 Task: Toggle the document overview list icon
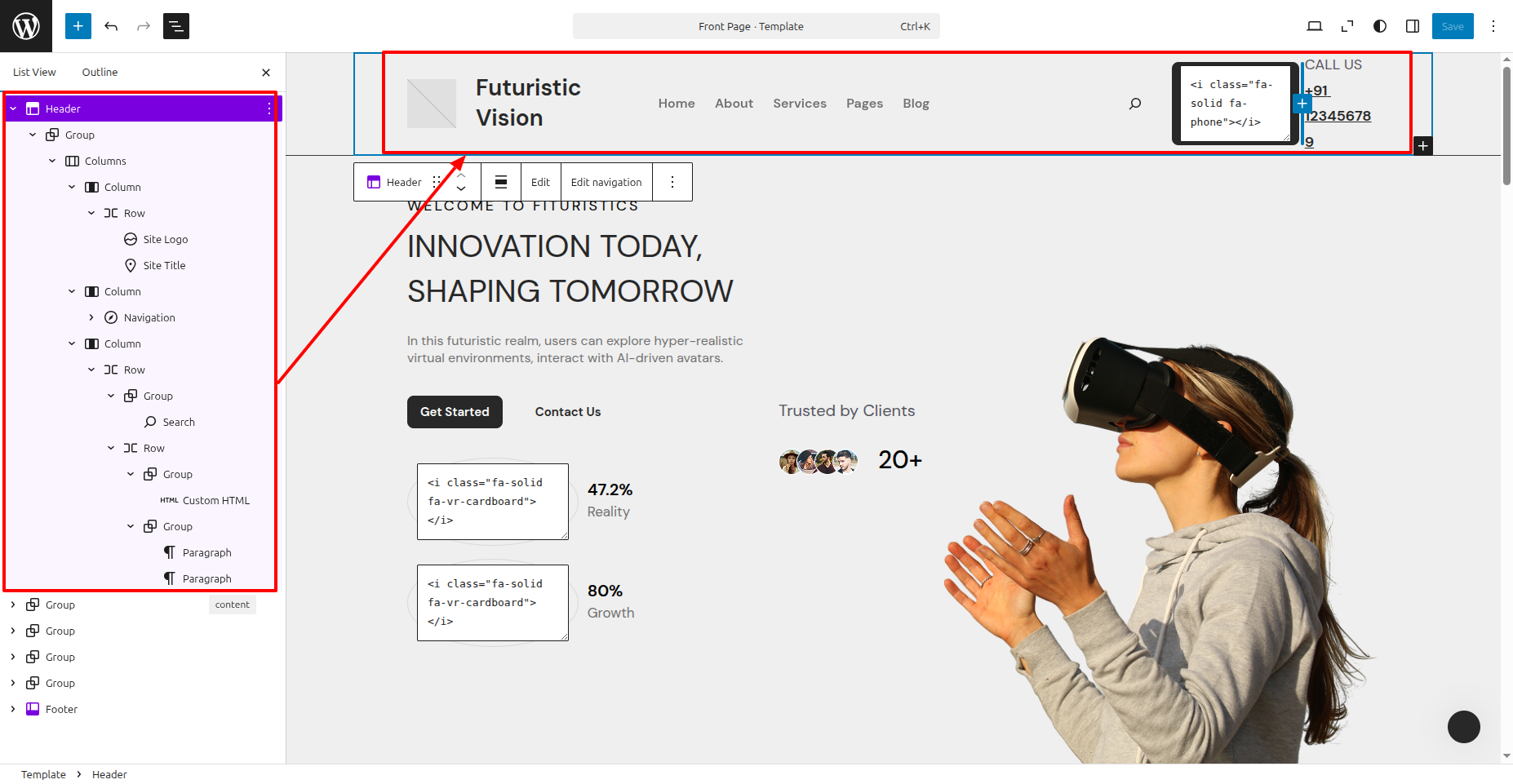pos(176,26)
